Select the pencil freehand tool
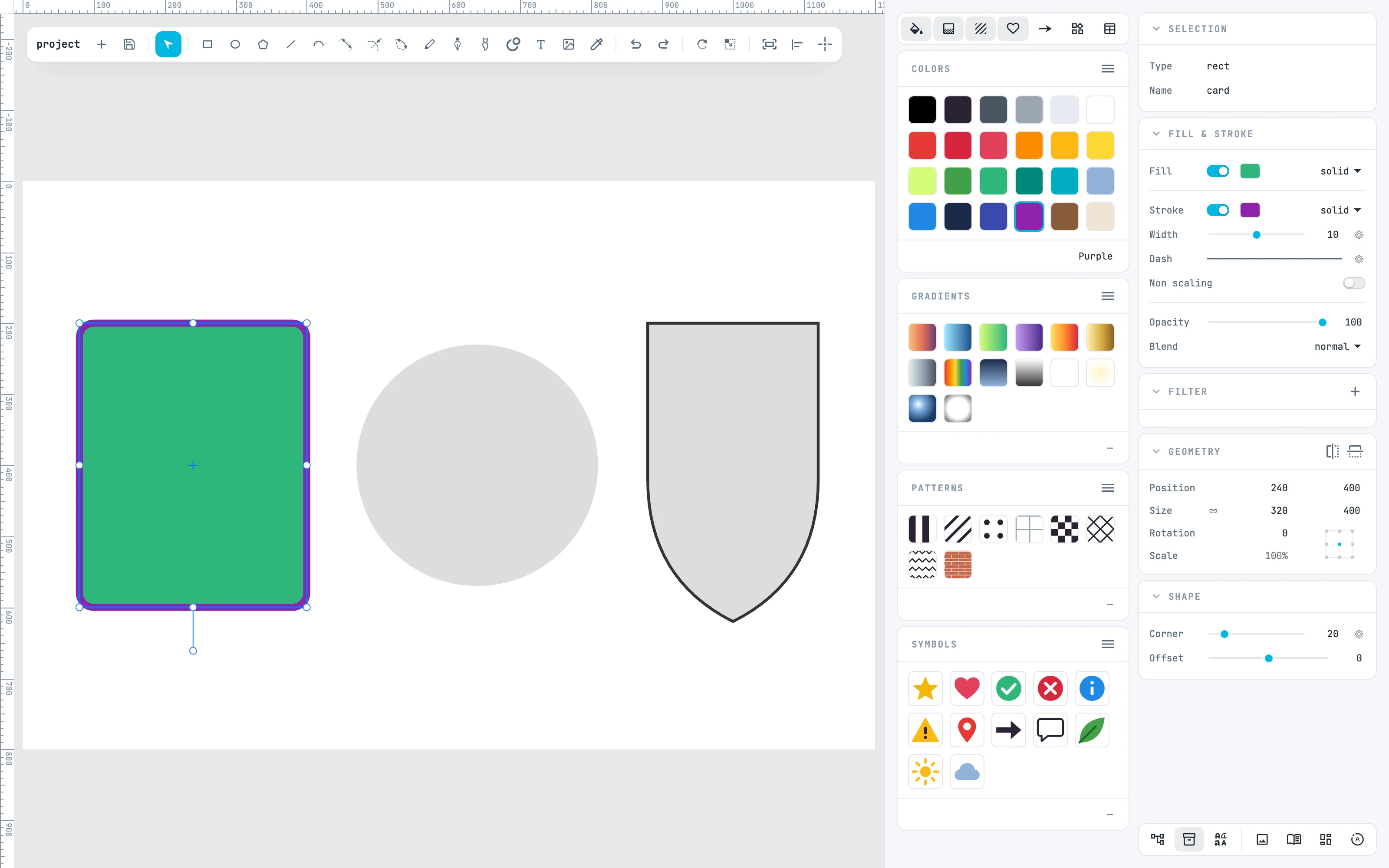1389x868 pixels. click(x=429, y=44)
